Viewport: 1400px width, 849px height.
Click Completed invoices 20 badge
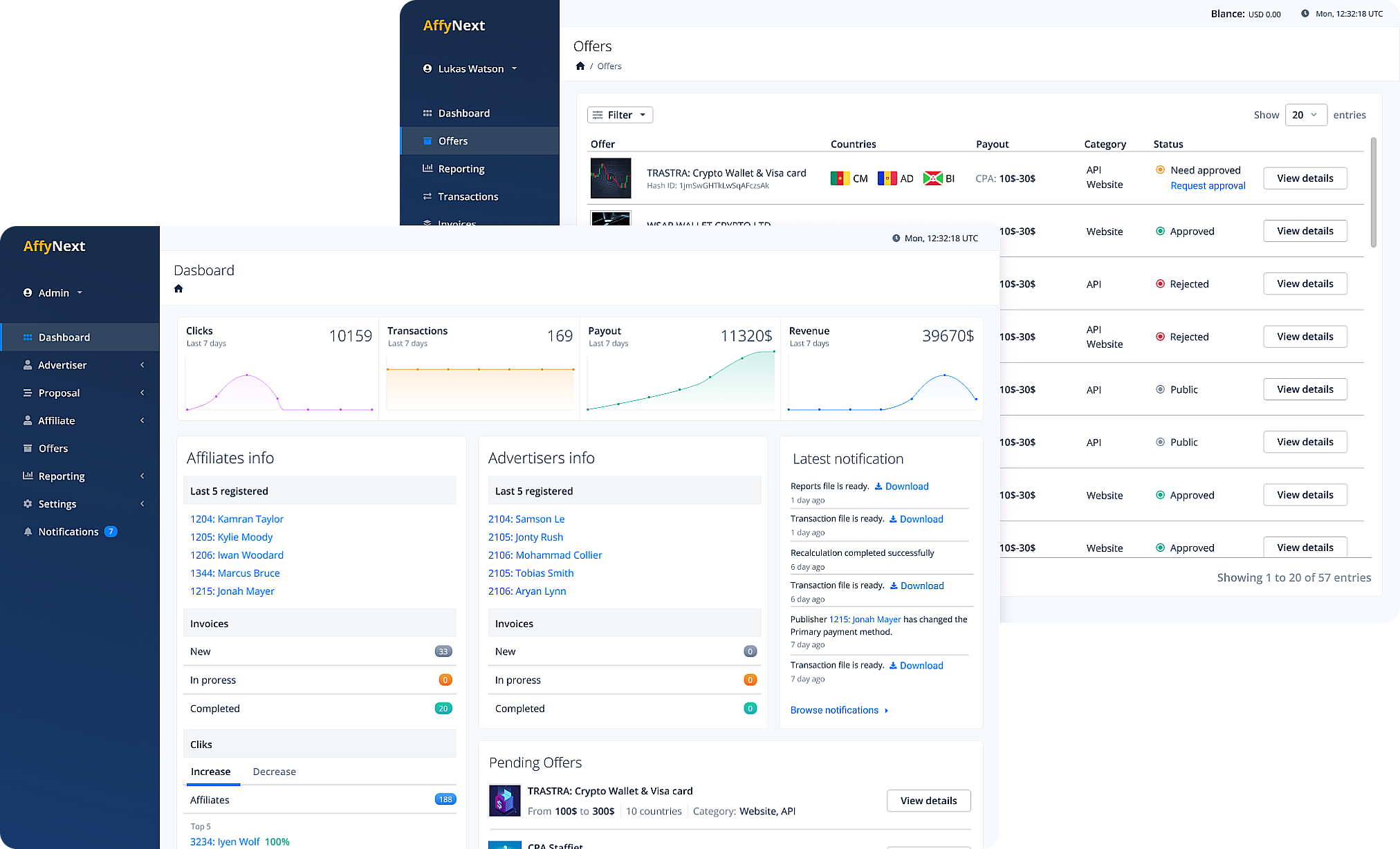tap(443, 709)
